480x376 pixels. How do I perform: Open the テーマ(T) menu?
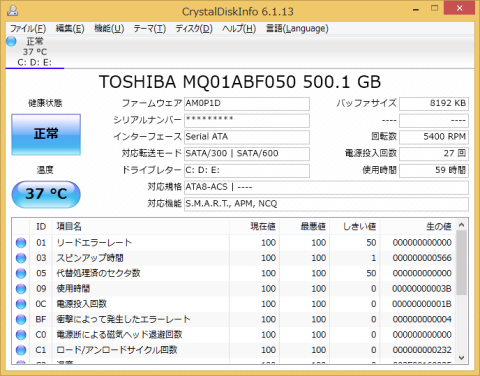pyautogui.click(x=150, y=29)
